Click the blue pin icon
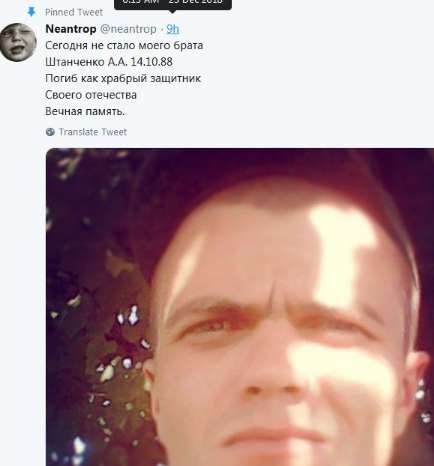 31,12
